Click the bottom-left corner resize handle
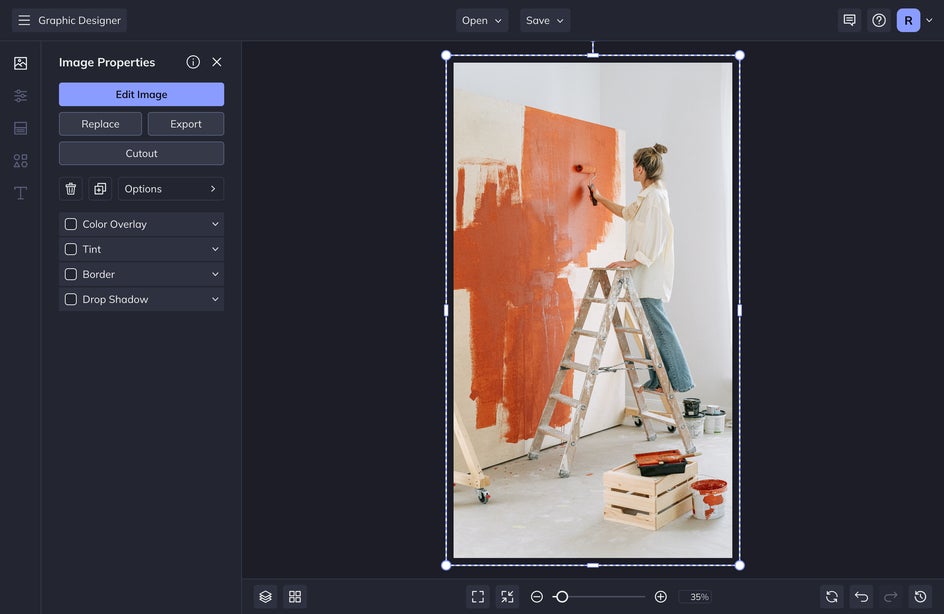Image resolution: width=944 pixels, height=614 pixels. 446,565
